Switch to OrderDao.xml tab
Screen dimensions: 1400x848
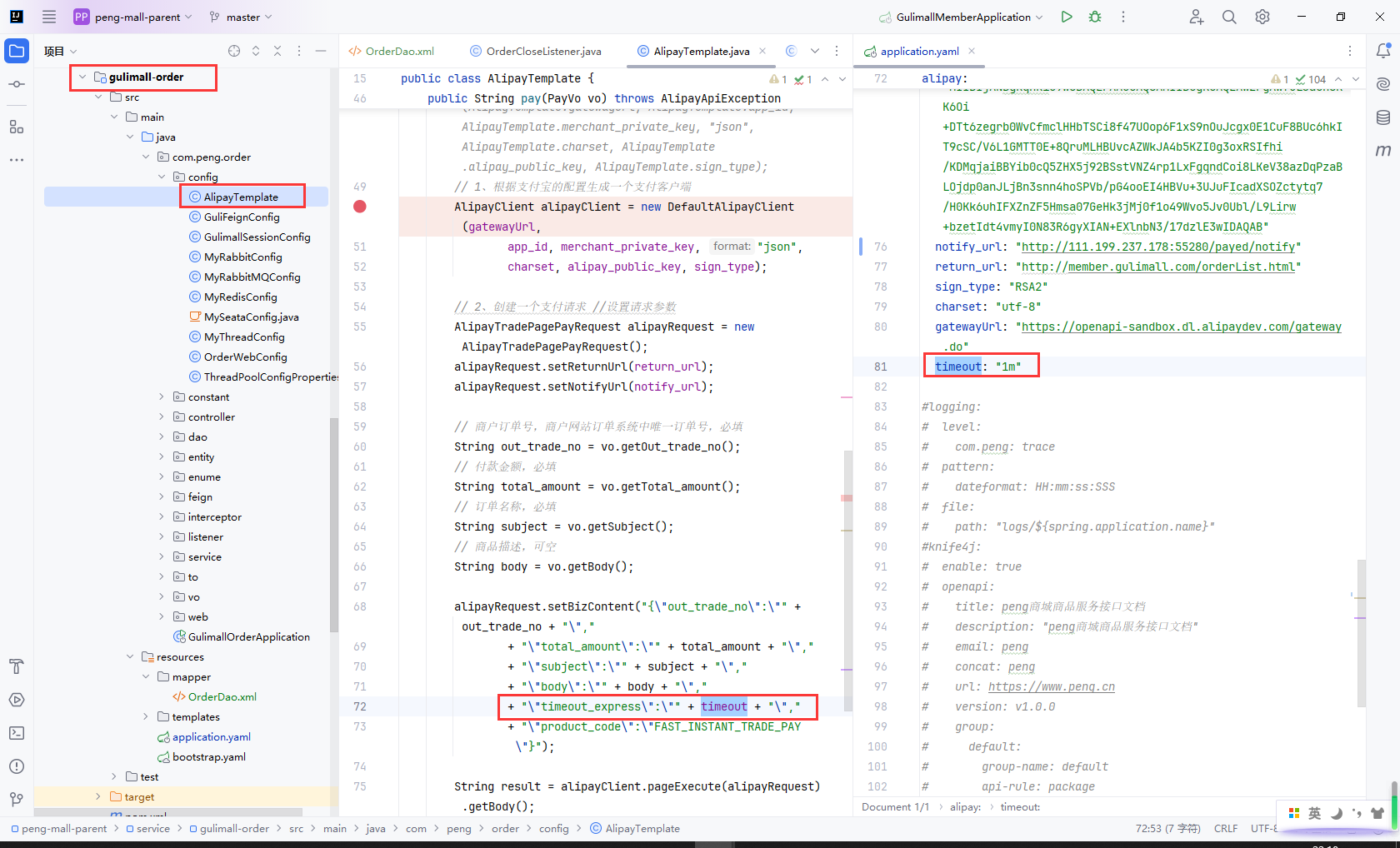392,51
